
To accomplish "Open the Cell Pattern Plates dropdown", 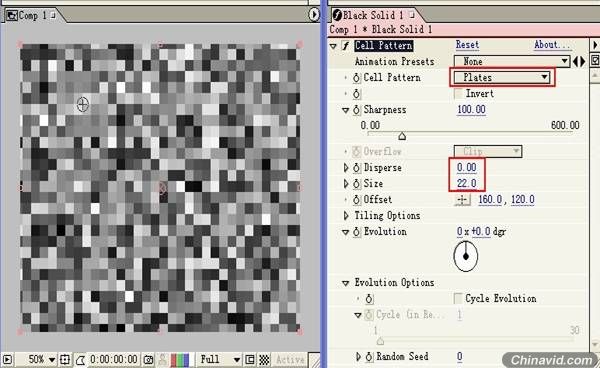I will 502,78.
